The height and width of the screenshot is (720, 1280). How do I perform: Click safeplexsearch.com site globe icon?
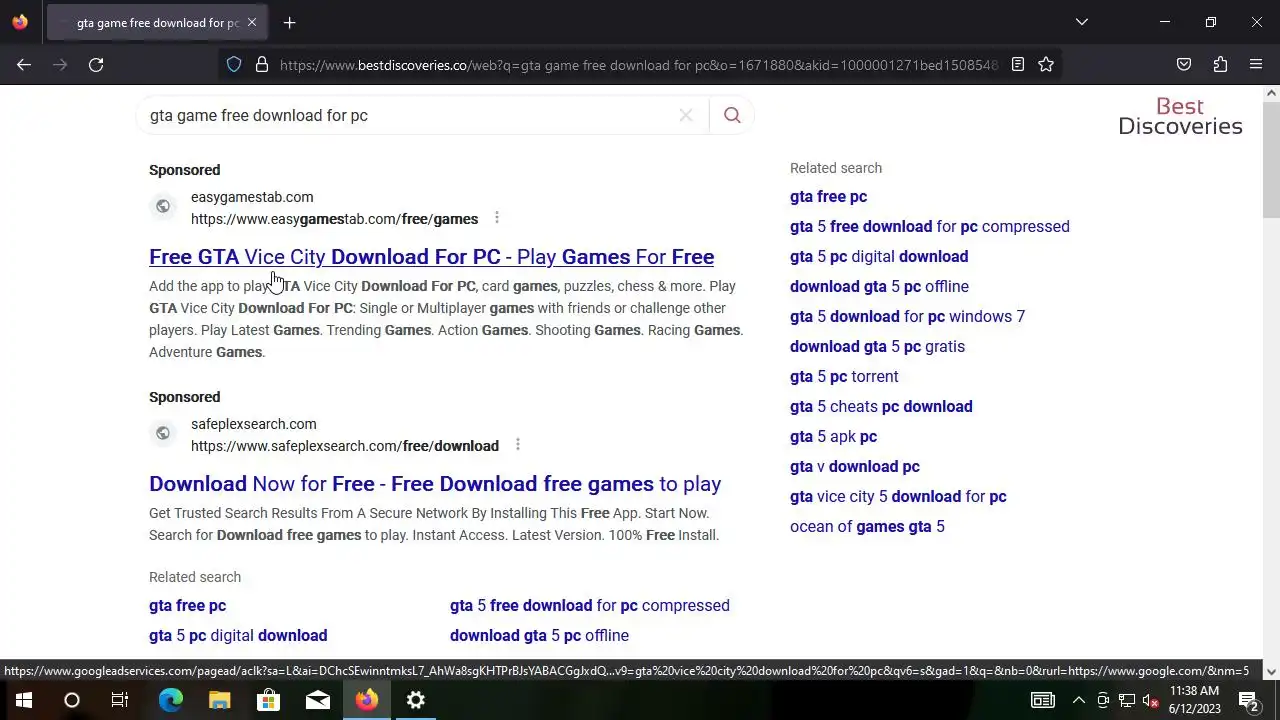tap(163, 434)
